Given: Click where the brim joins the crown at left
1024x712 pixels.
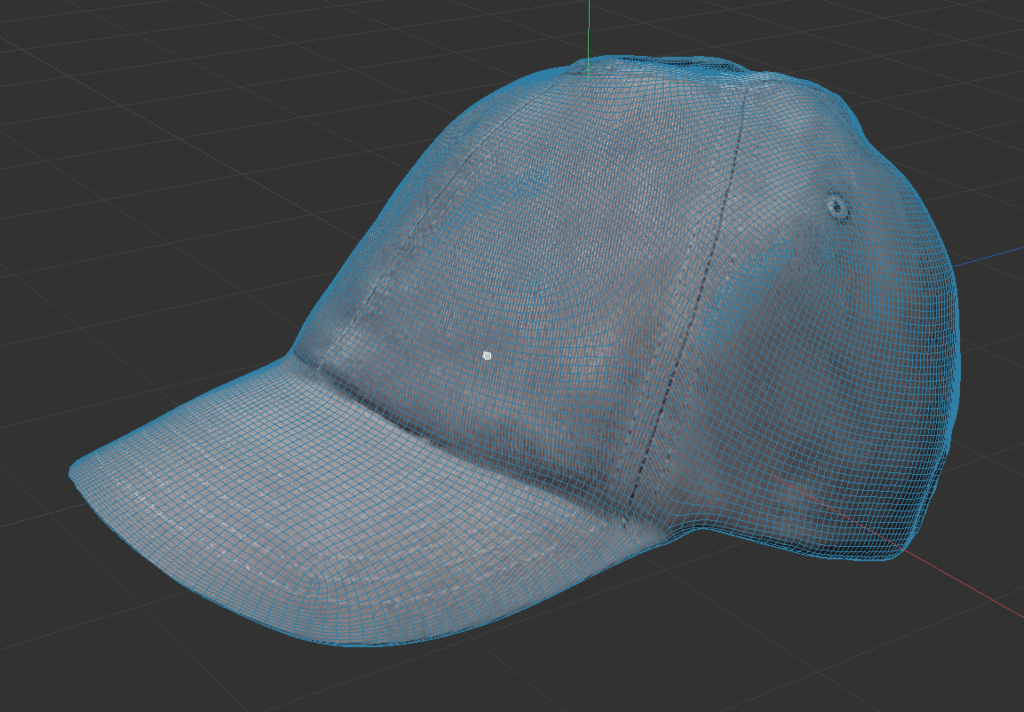Looking at the screenshot, I should point(296,353).
